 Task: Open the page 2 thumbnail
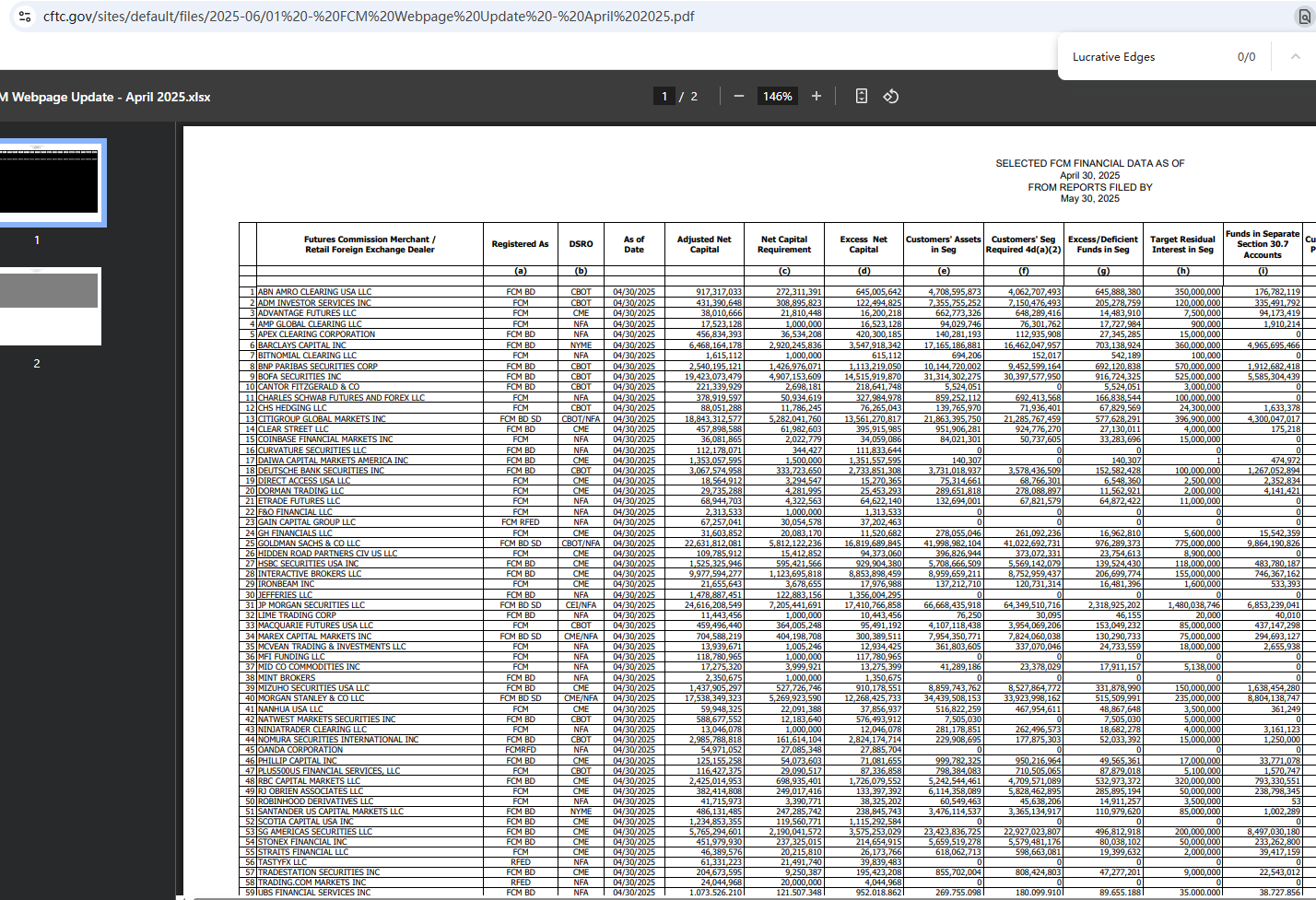49,306
